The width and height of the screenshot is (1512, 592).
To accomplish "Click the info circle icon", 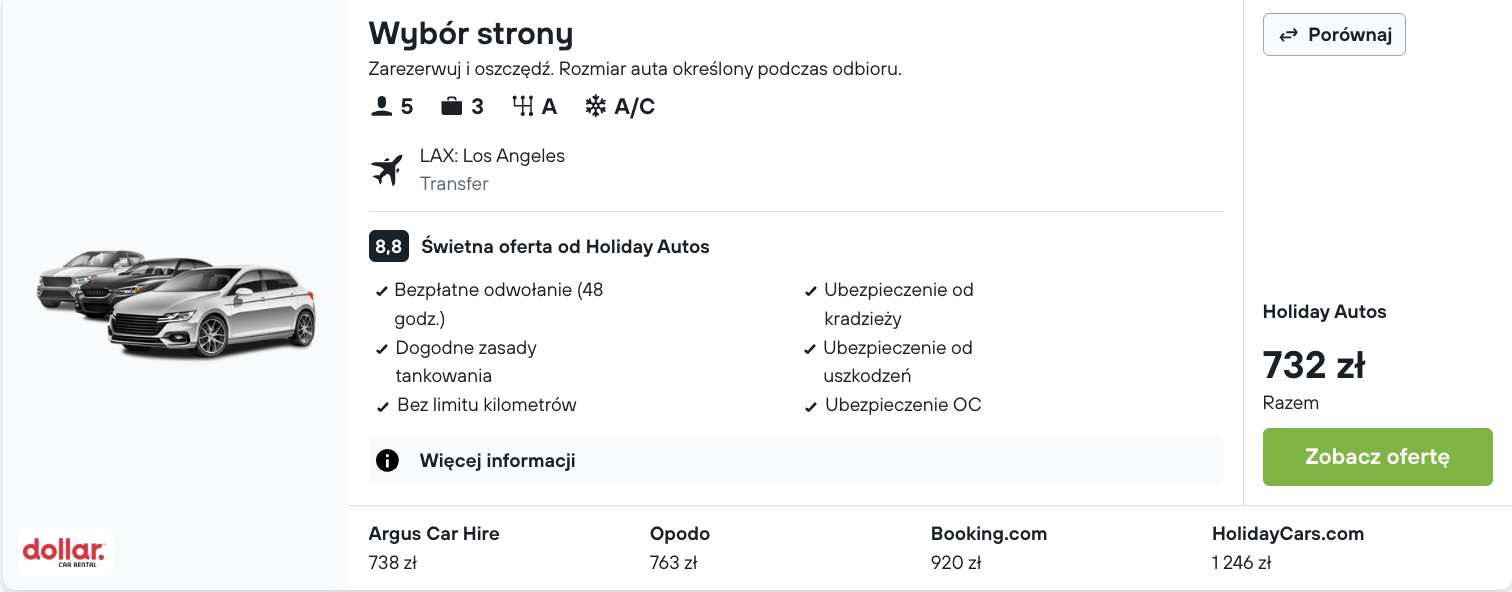I will point(386,461).
